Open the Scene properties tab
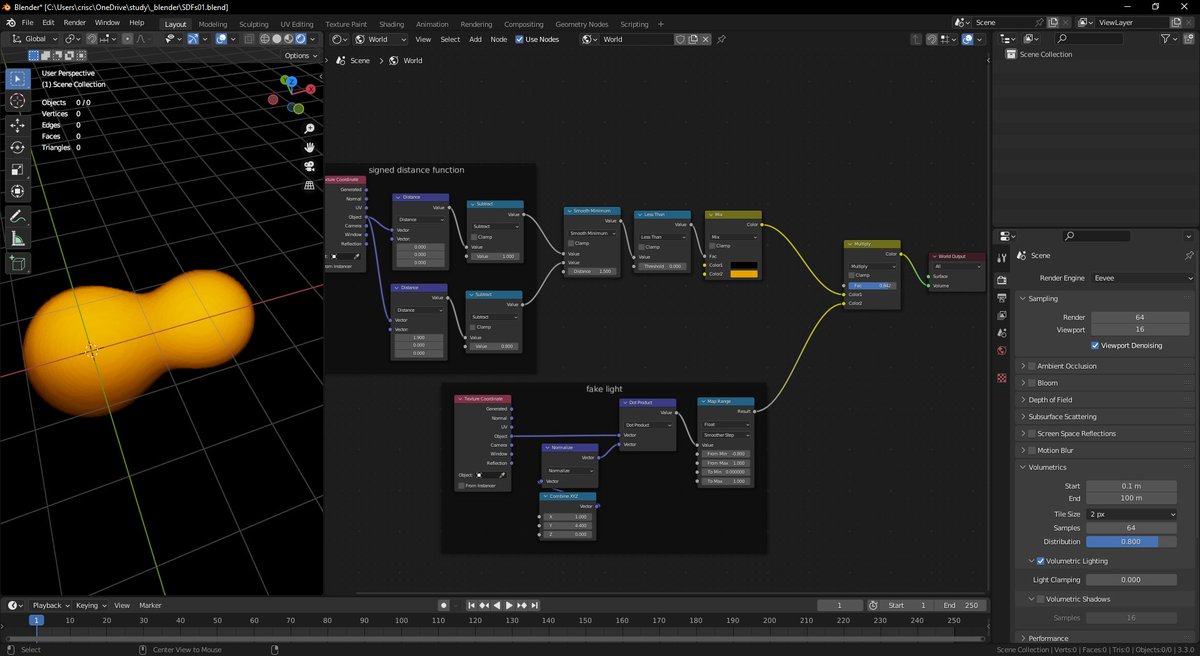The image size is (1200, 656). click(x=1002, y=333)
